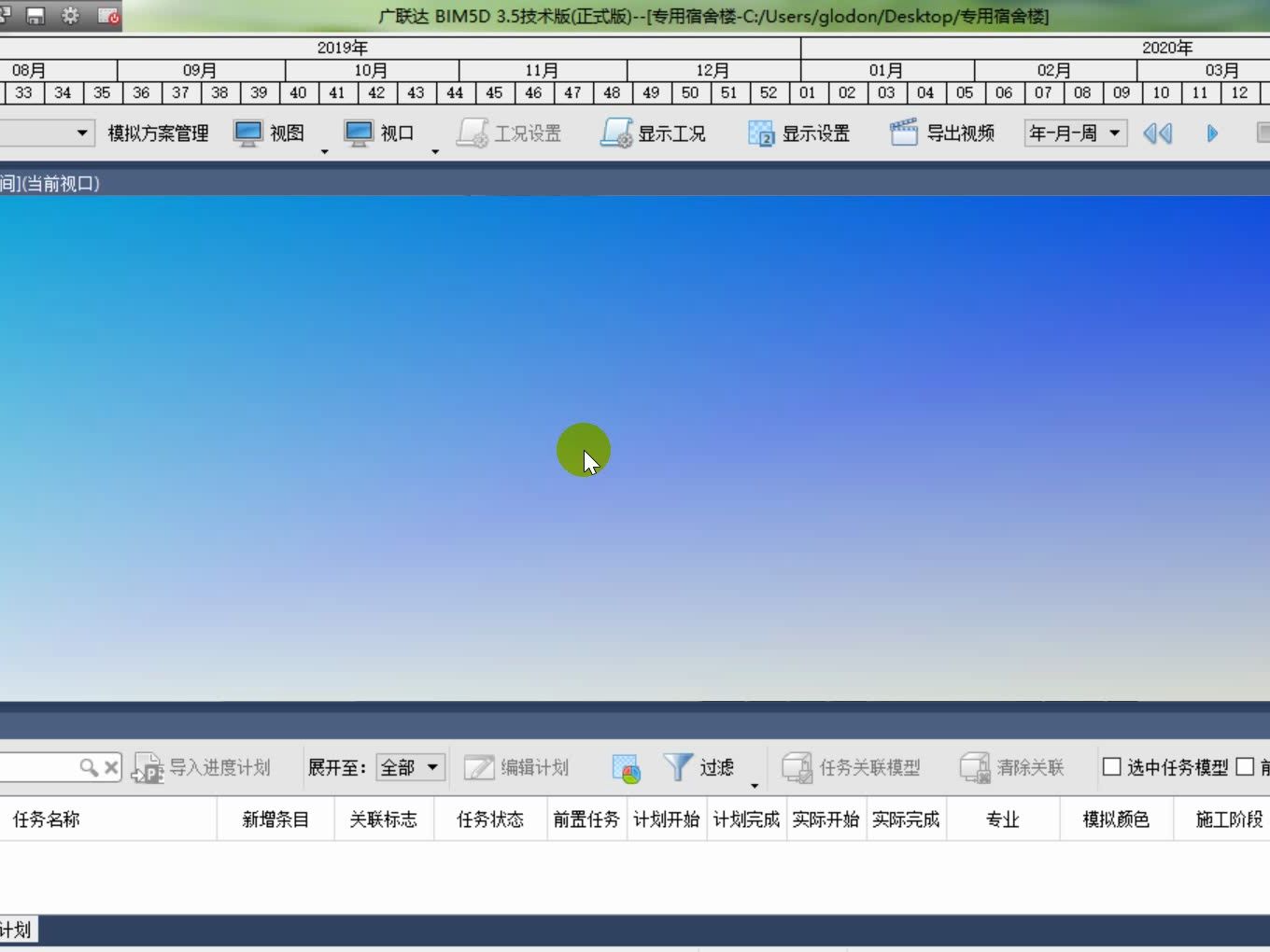
Task: Toggle the 选中任务模型 checkbox
Action: coord(1111,767)
